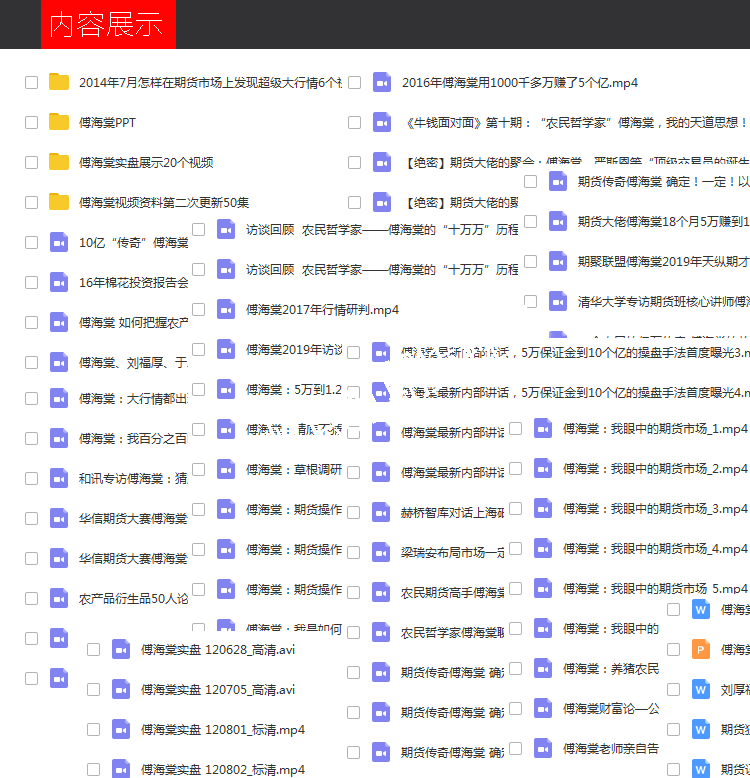This screenshot has height=778, width=750.
Task: Click the orange PowerPoint file icon
Action: (x=701, y=649)
